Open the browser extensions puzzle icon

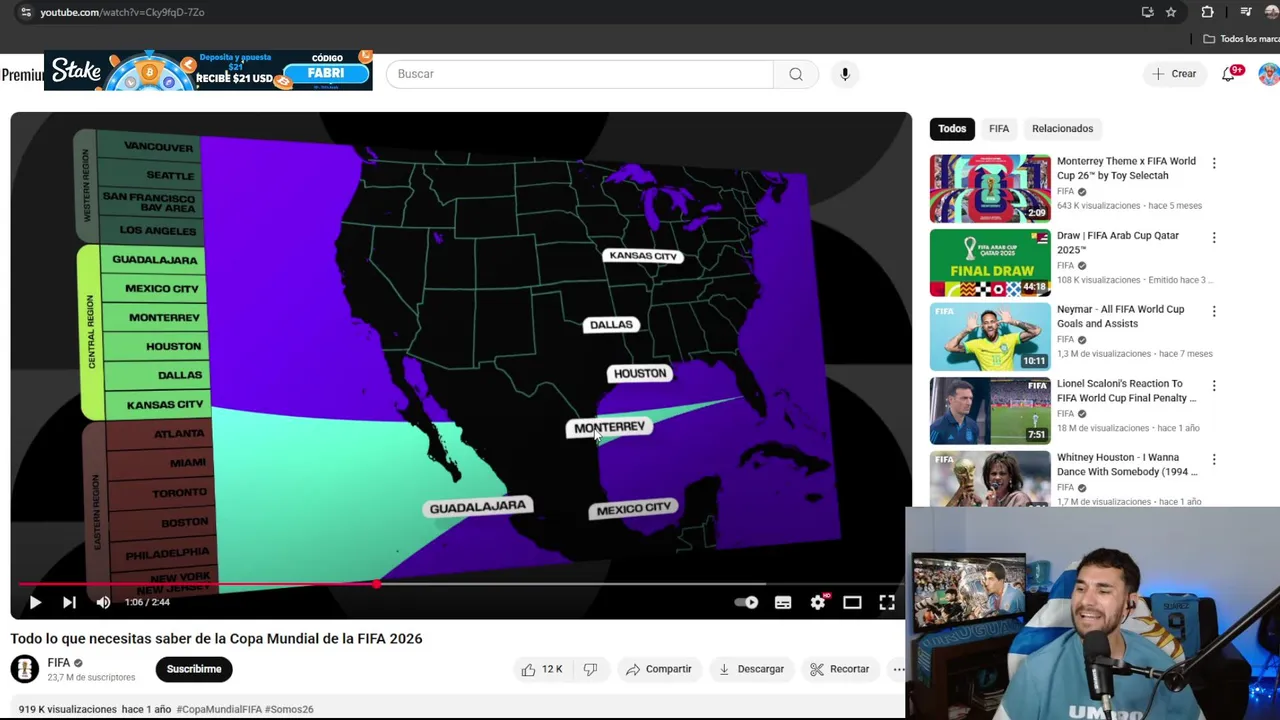point(1207,12)
